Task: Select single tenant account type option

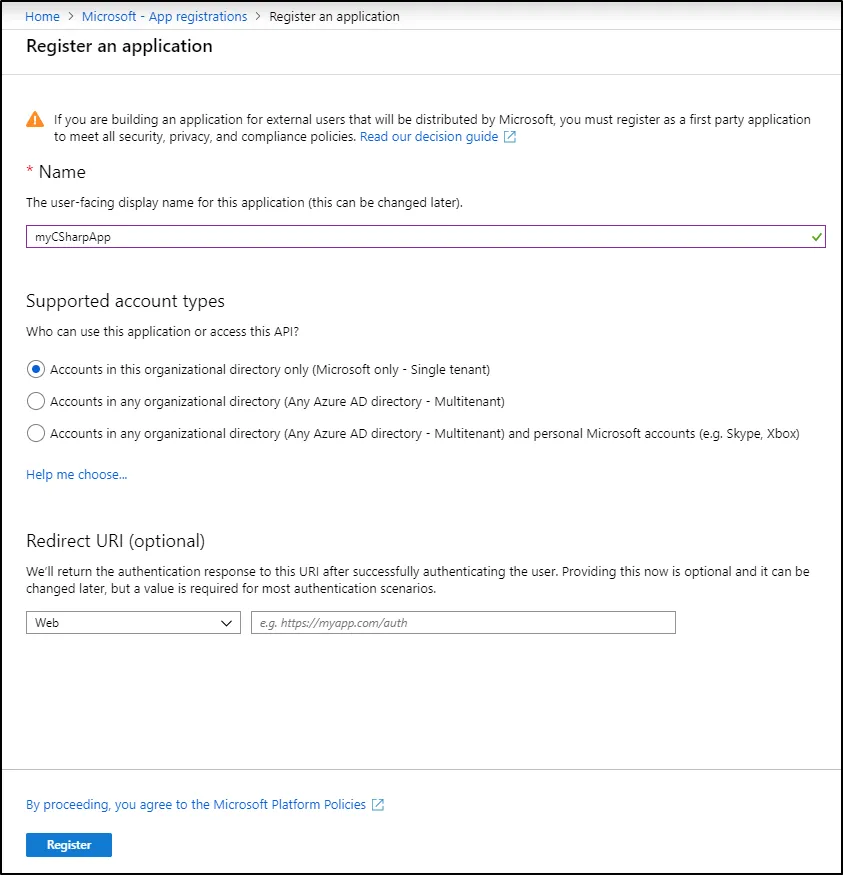Action: [36, 369]
